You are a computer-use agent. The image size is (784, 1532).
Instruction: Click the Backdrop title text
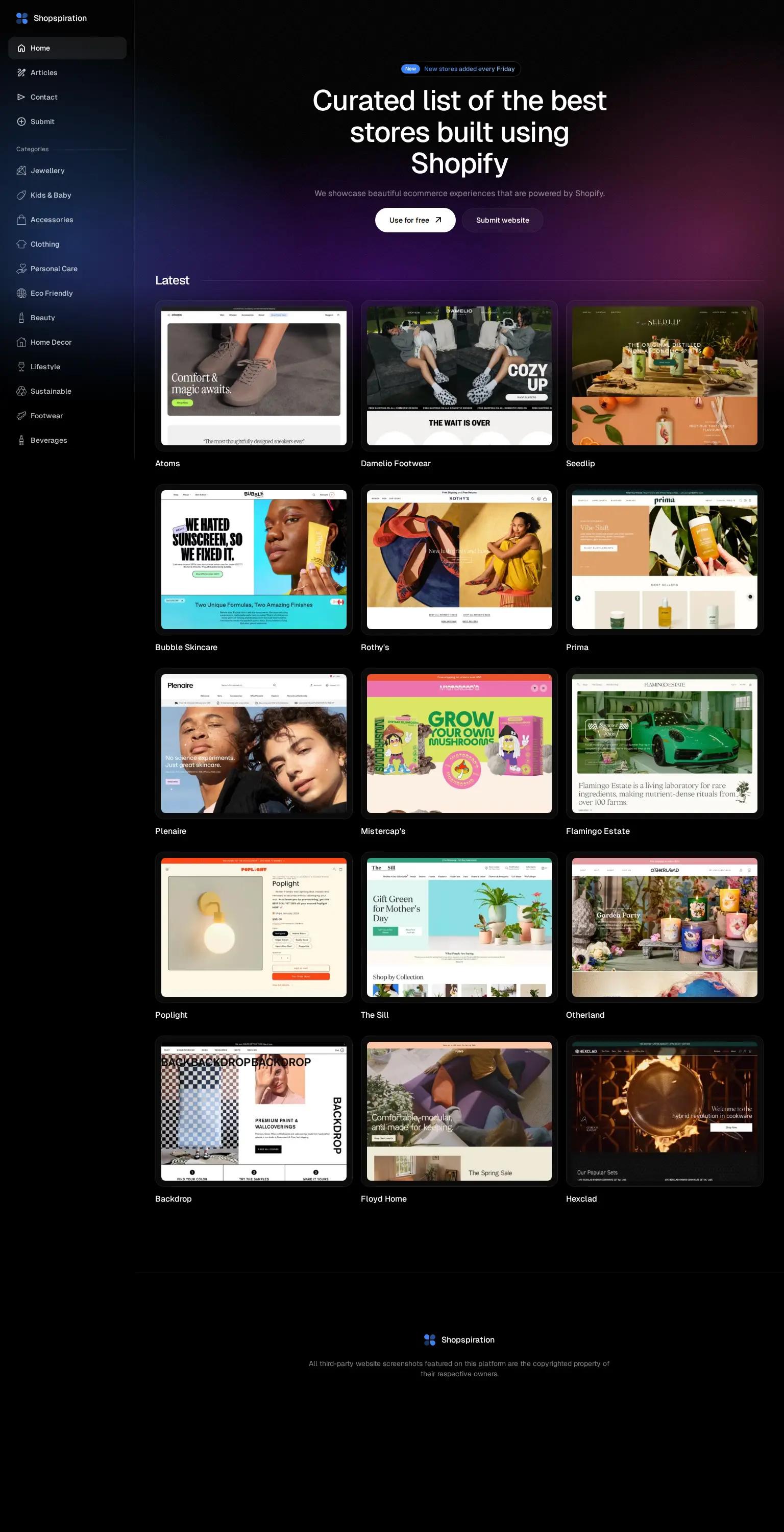point(173,1199)
